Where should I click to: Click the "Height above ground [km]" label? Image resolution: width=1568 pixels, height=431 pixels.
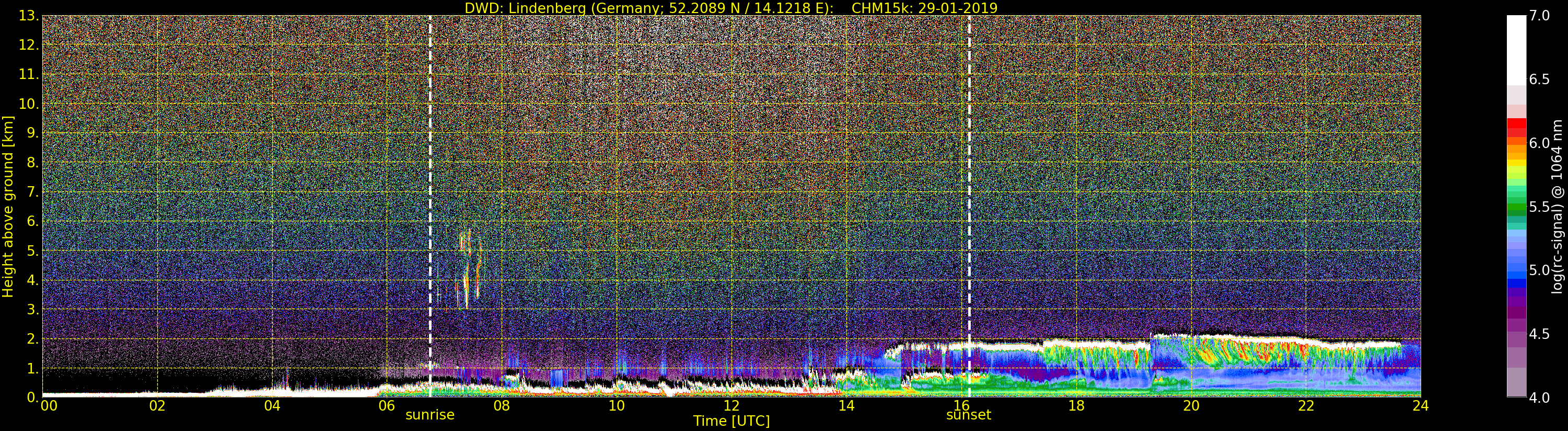[x=8, y=206]
